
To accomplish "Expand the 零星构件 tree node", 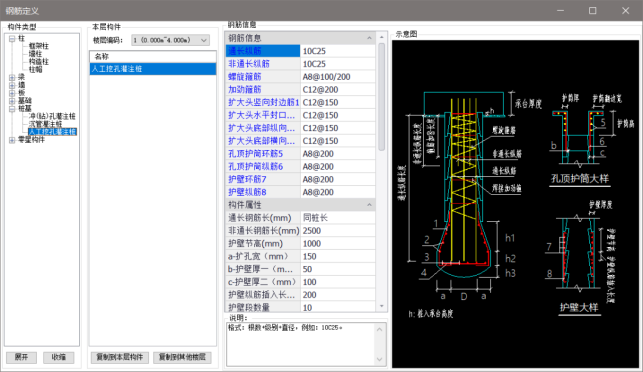I will click(x=12, y=140).
